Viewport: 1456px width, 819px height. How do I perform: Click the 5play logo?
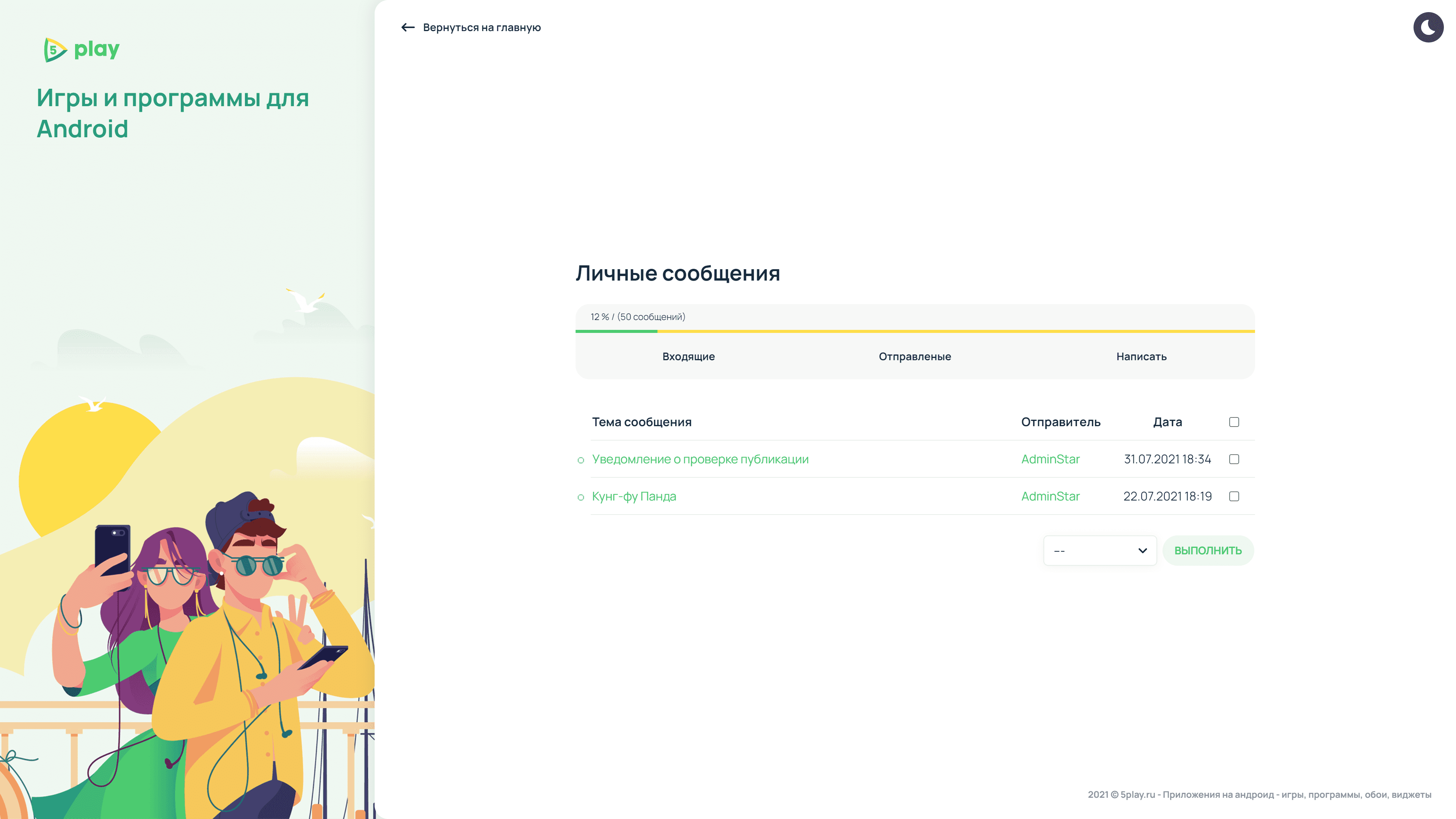click(82, 50)
